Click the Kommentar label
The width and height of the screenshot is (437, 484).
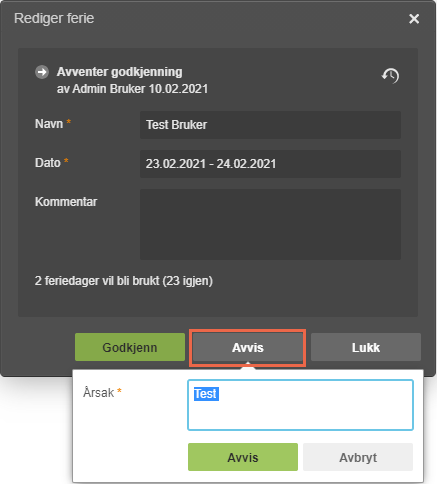(66, 202)
